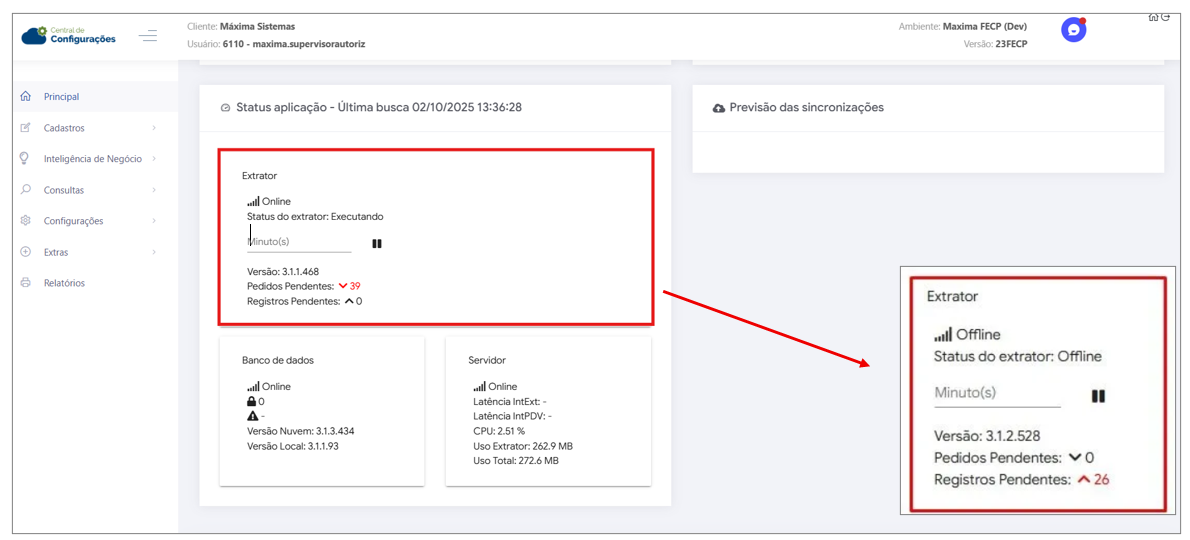Click the house icon beside Principal

(25, 96)
